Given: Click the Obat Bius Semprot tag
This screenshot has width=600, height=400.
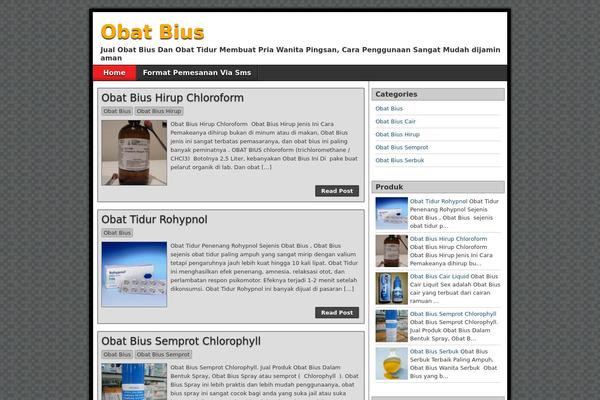Looking at the screenshot, I should [x=163, y=354].
